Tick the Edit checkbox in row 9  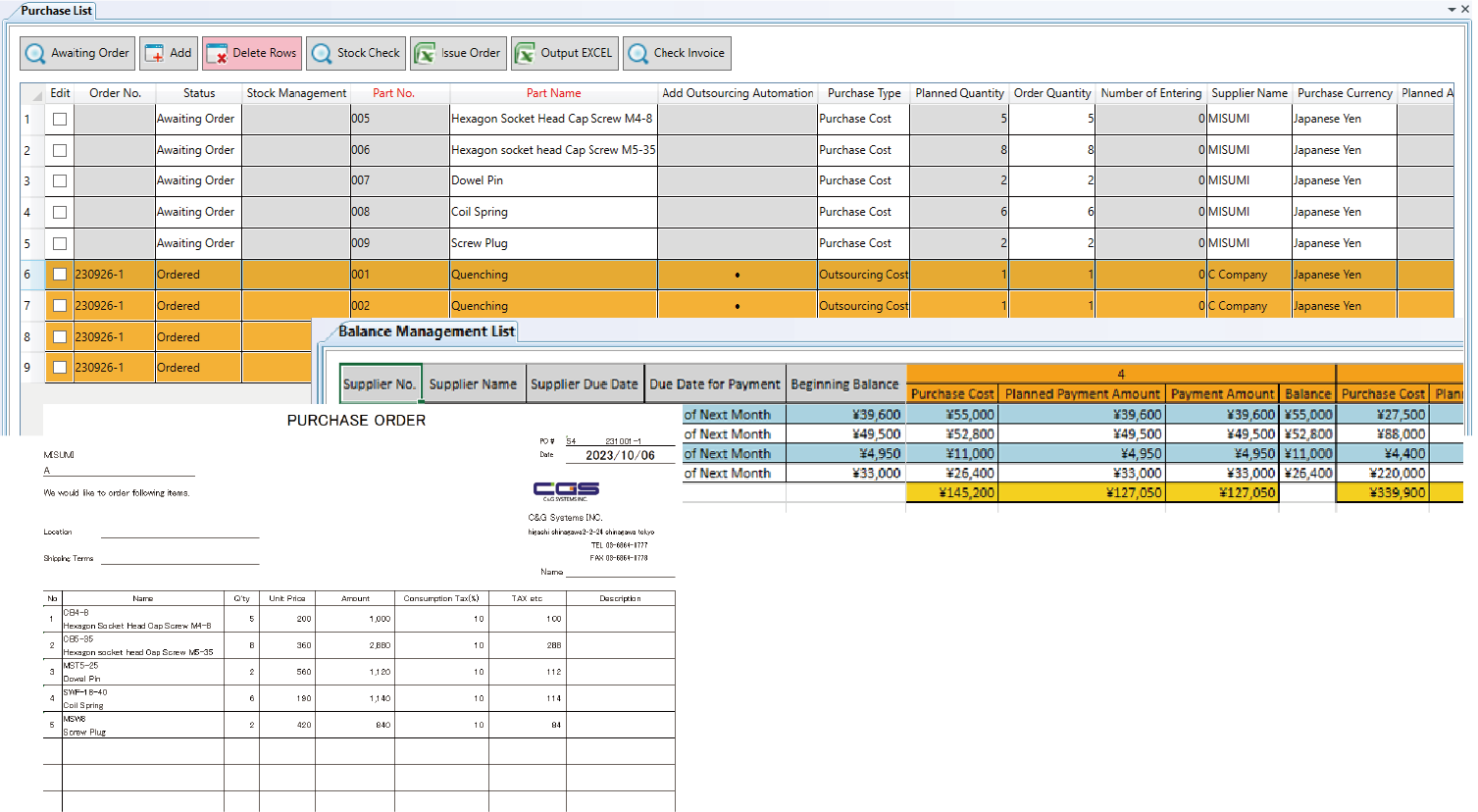point(60,368)
